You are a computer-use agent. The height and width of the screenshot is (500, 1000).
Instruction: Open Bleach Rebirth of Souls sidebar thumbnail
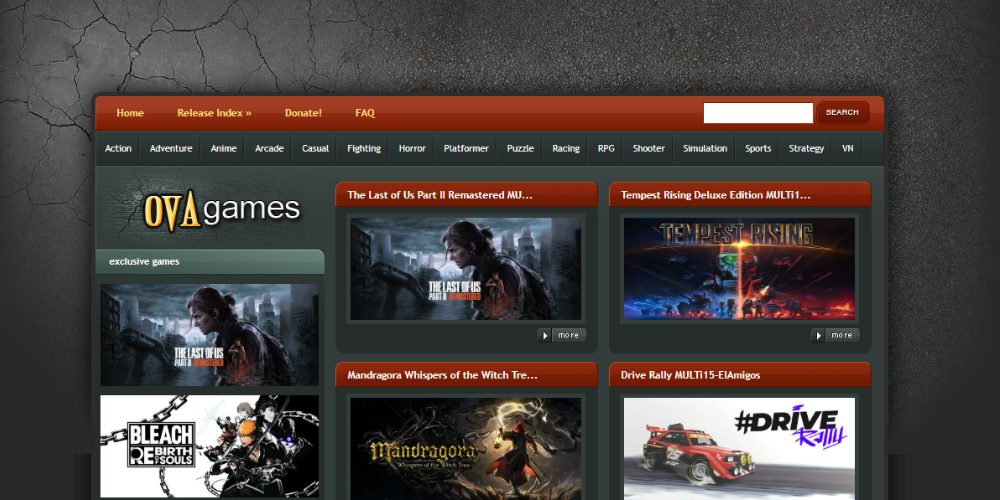209,446
